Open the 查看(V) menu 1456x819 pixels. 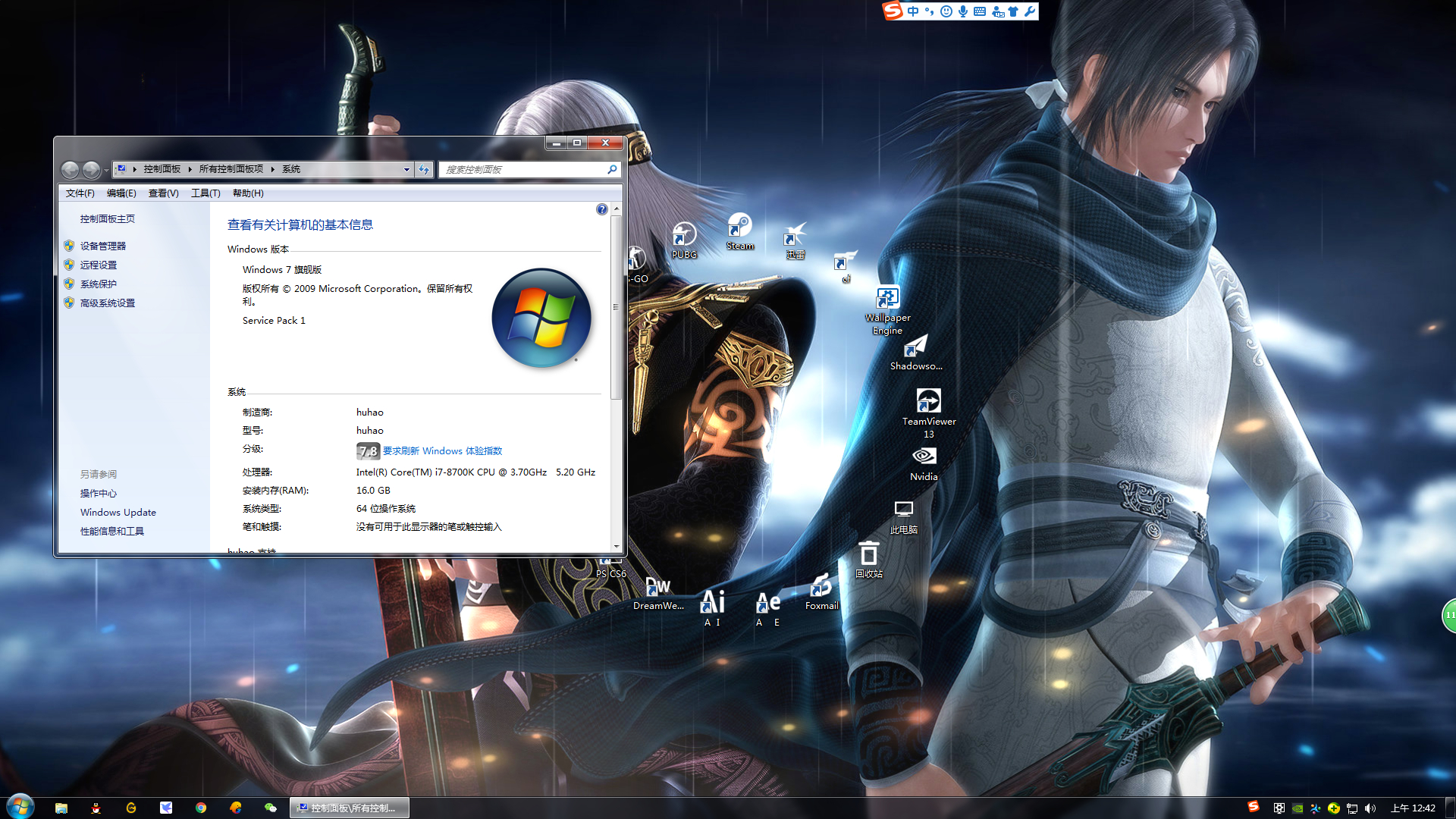coord(164,193)
